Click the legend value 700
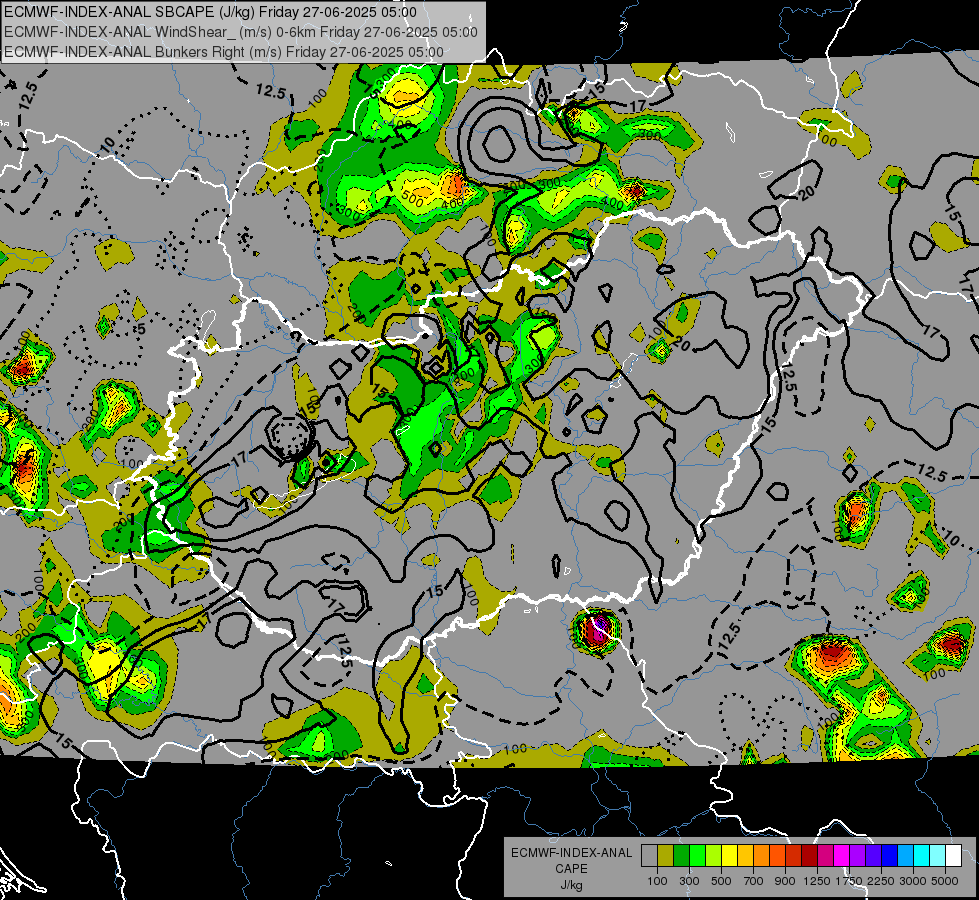 753,881
